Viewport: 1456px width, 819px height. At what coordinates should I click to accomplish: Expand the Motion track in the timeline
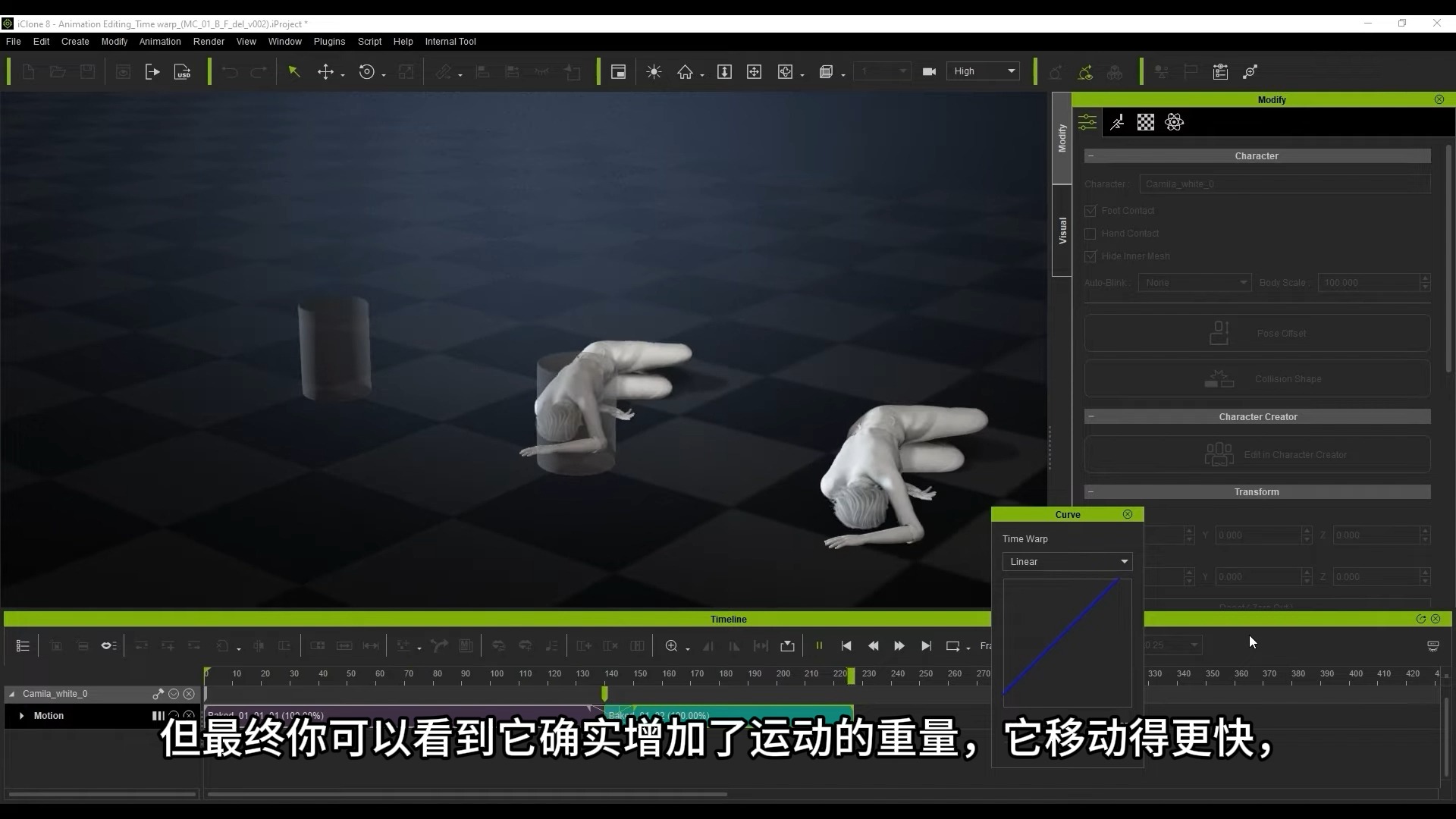(20, 715)
